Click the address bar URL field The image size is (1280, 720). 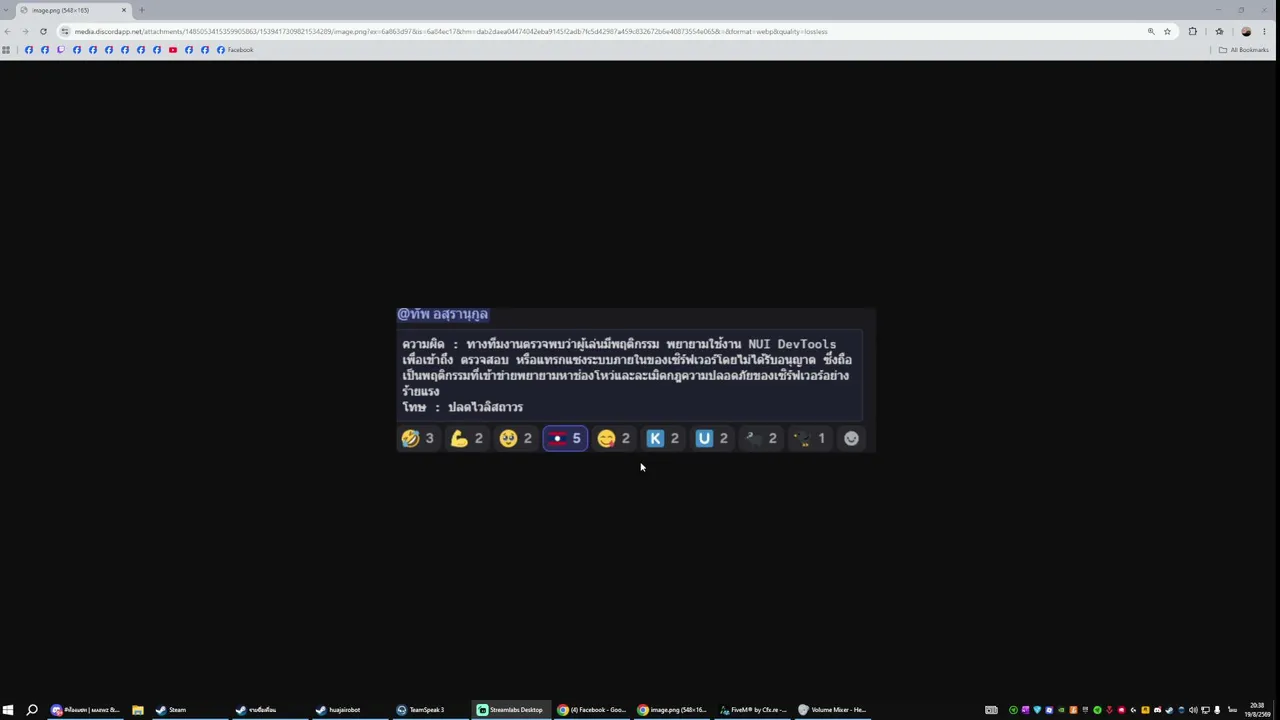(600, 31)
